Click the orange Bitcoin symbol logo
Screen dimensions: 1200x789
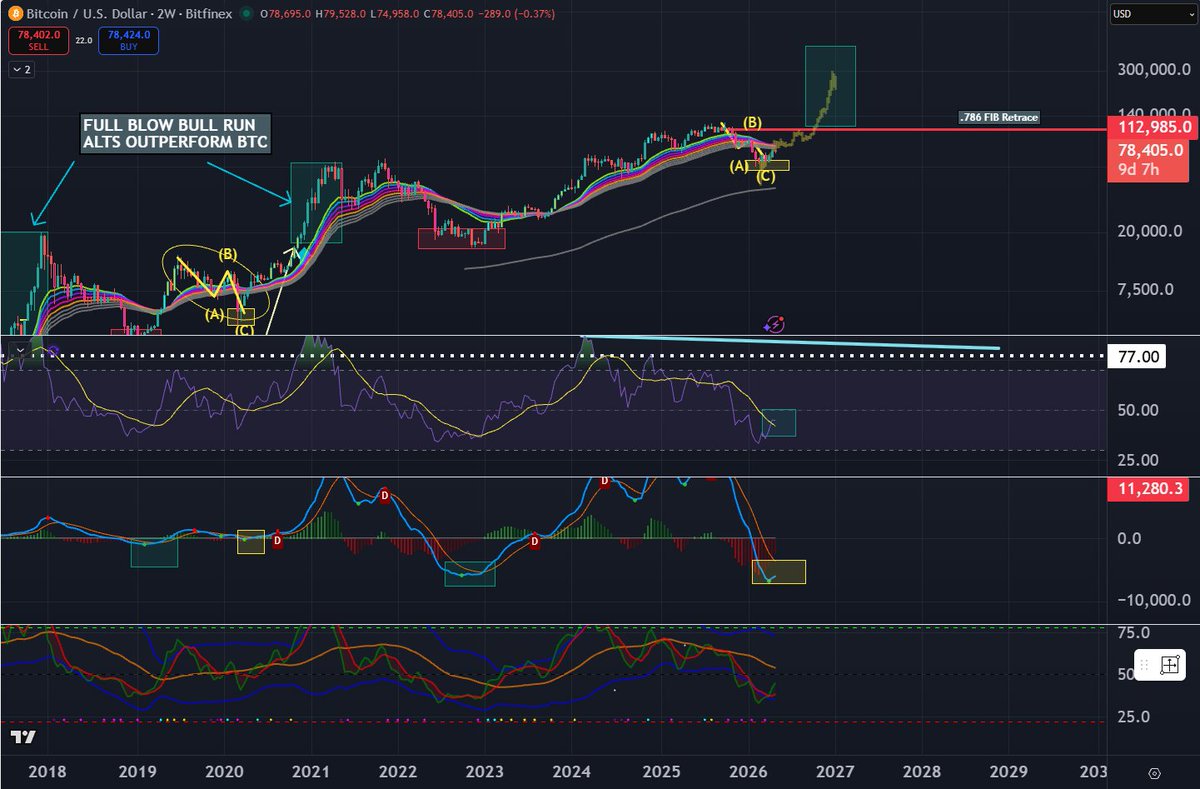17,15
